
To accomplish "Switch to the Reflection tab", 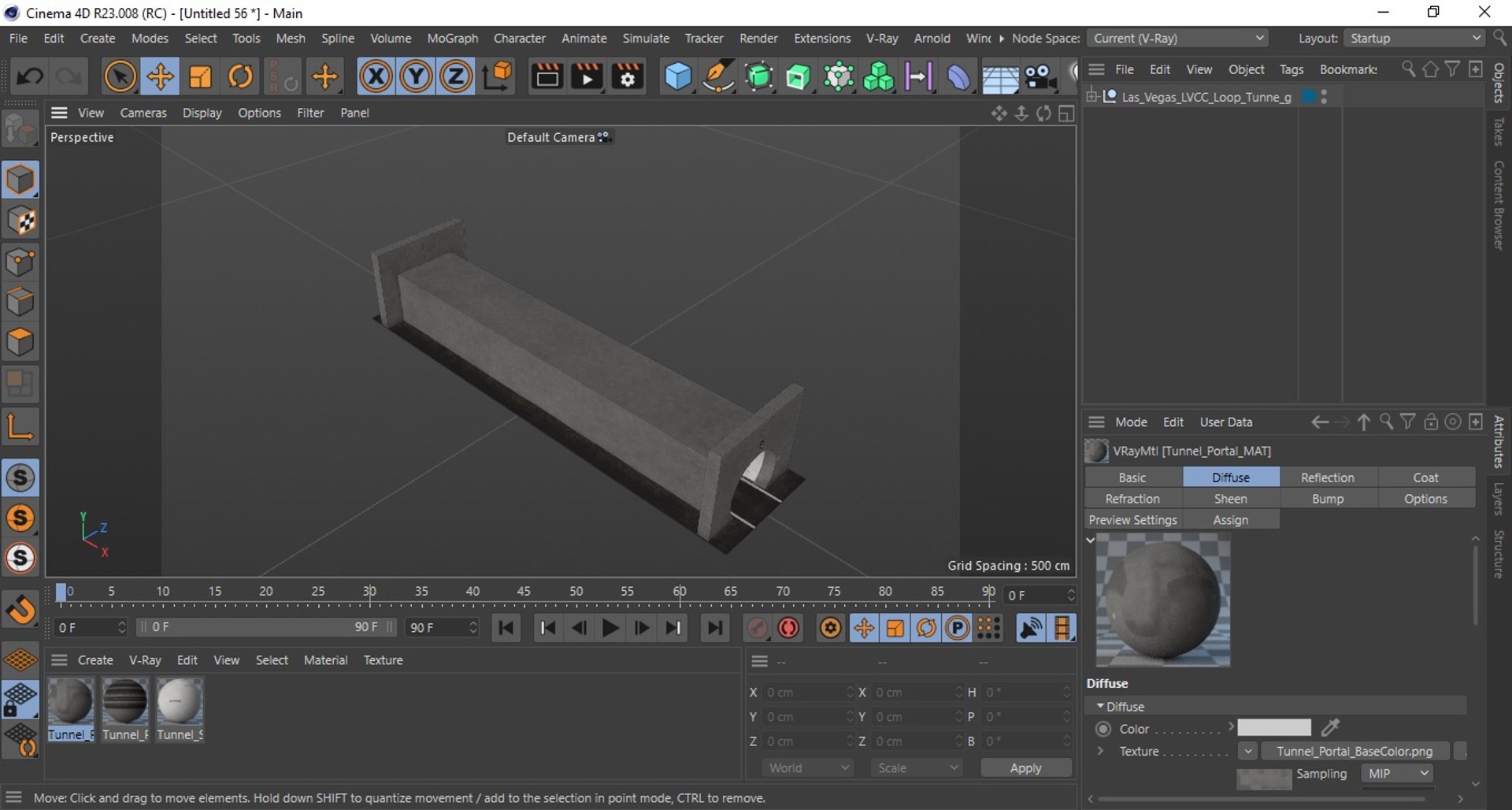I will [x=1327, y=477].
